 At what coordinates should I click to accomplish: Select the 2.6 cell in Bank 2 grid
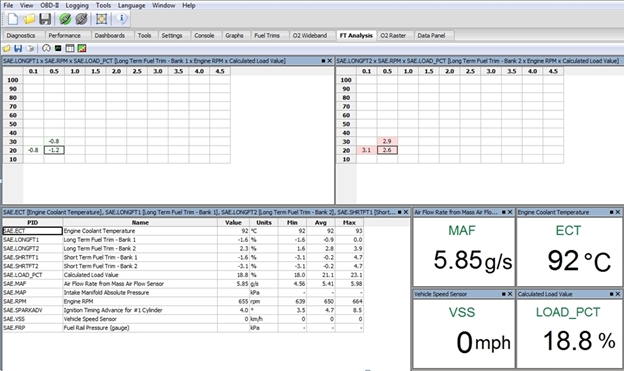pyautogui.click(x=387, y=150)
